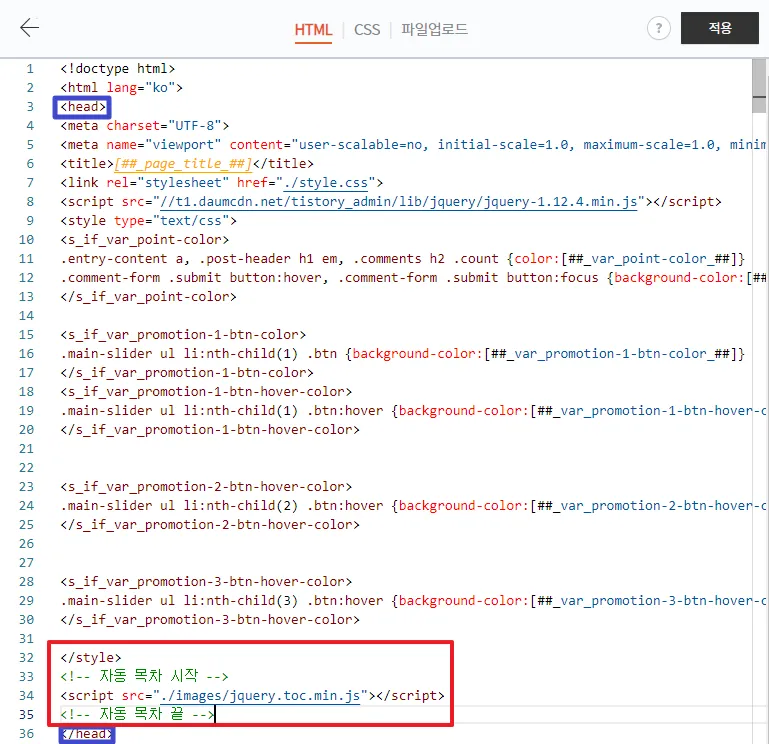The image size is (769, 744).
Task: Click </s_if_var_promotion-2-btn-hover-color> on line 25
Action: tap(210, 525)
